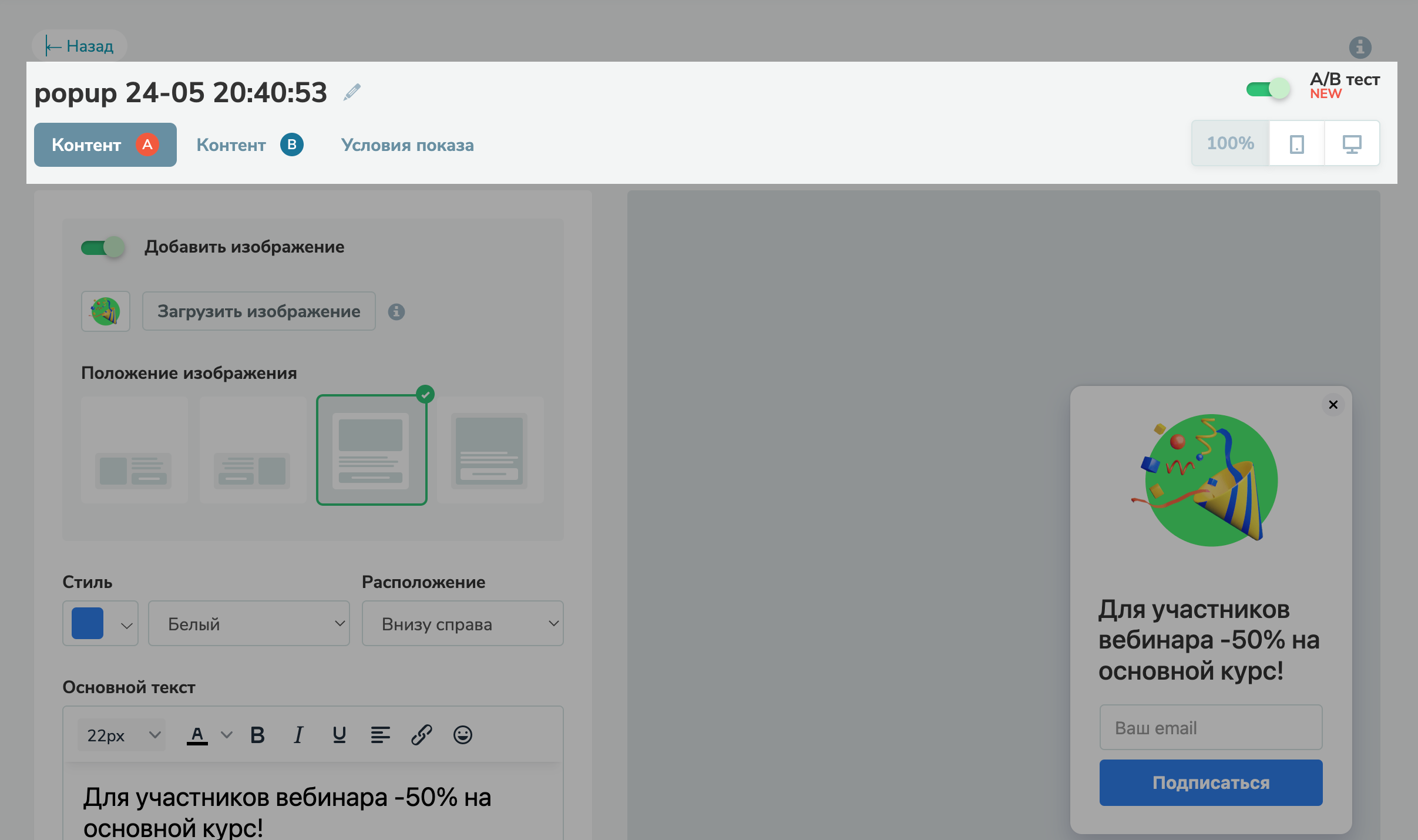Viewport: 1418px width, 840px height.
Task: Click the Загрузить изображение button
Action: [258, 311]
